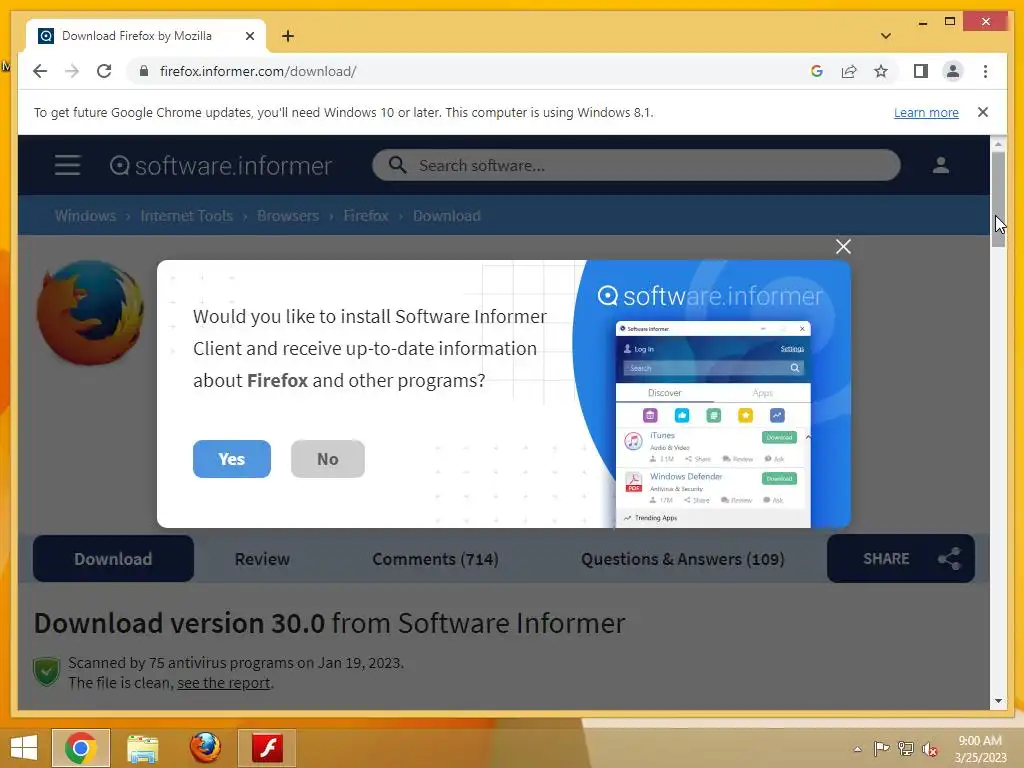Image resolution: width=1024 pixels, height=768 pixels.
Task: Open the site hamburger menu
Action: pos(67,165)
